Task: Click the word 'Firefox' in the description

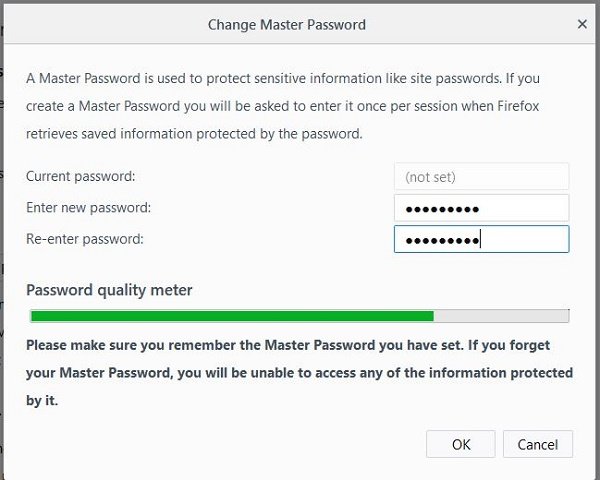Action: (x=518, y=106)
